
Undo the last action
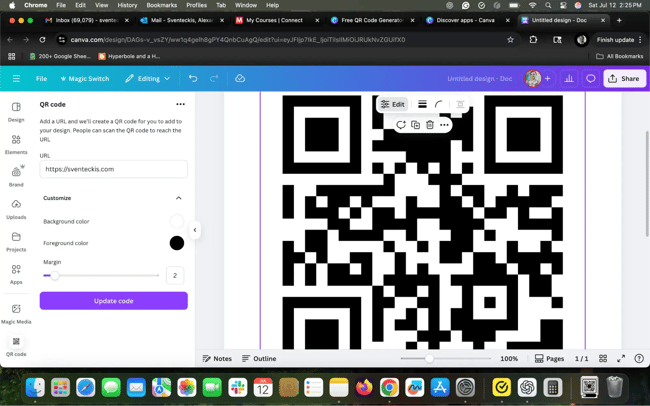pos(193,78)
